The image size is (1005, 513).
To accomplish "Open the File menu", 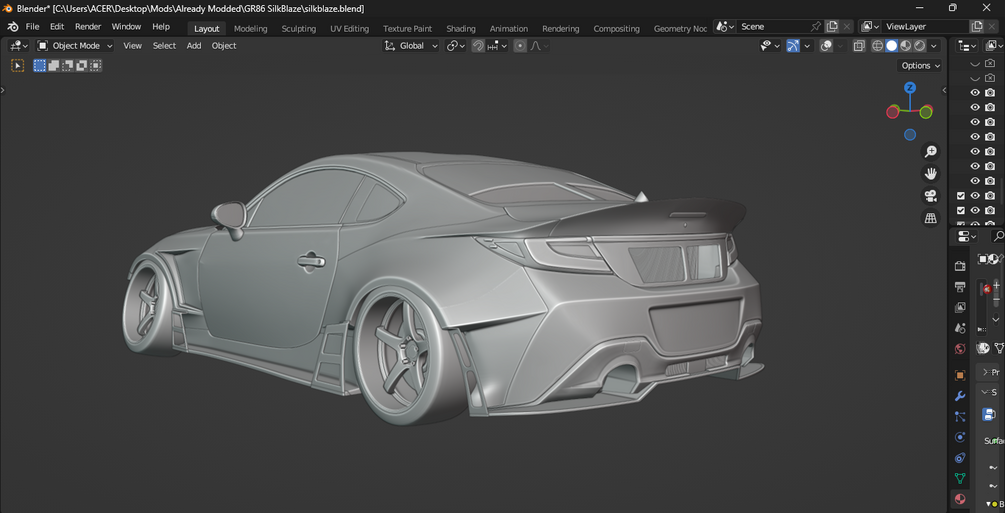I will point(32,27).
